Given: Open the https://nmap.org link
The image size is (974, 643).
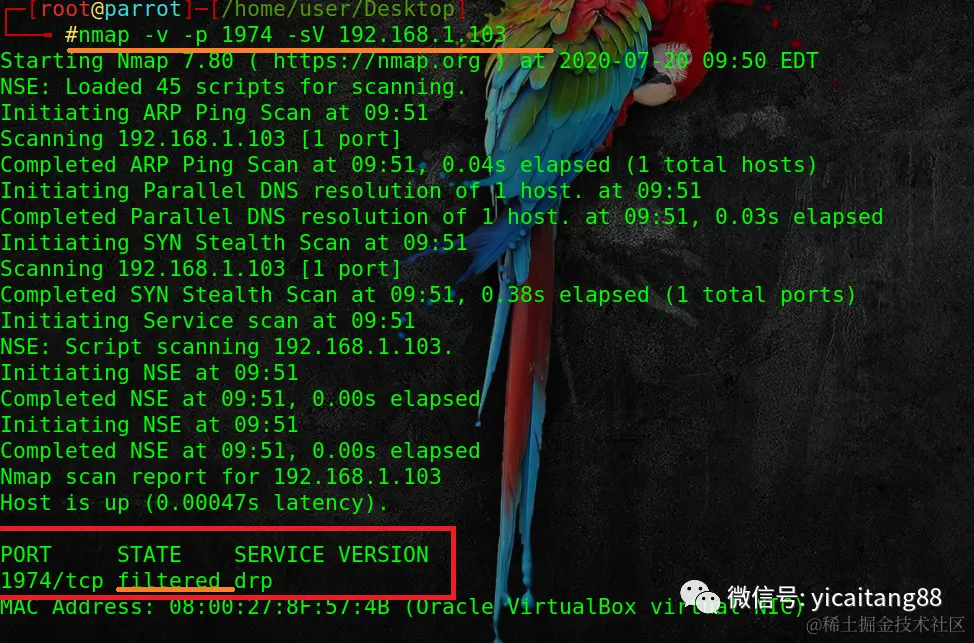Looking at the screenshot, I should point(377,61).
